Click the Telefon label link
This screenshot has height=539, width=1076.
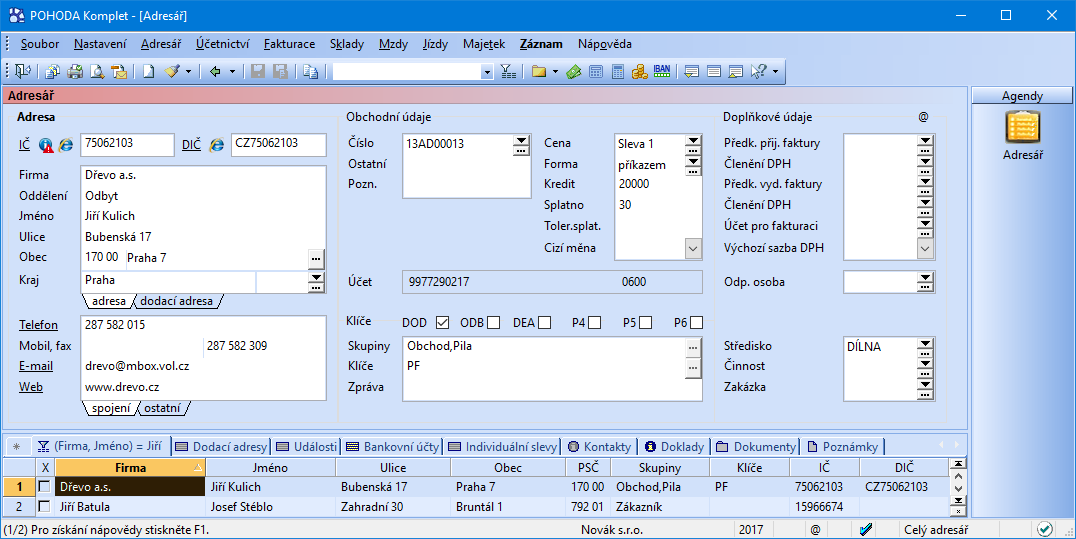pos(38,325)
